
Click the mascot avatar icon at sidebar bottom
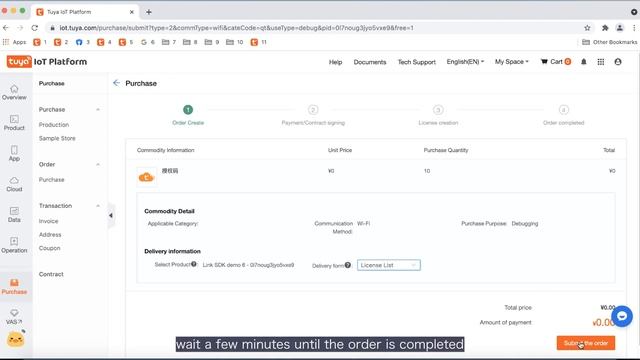pos(16,338)
